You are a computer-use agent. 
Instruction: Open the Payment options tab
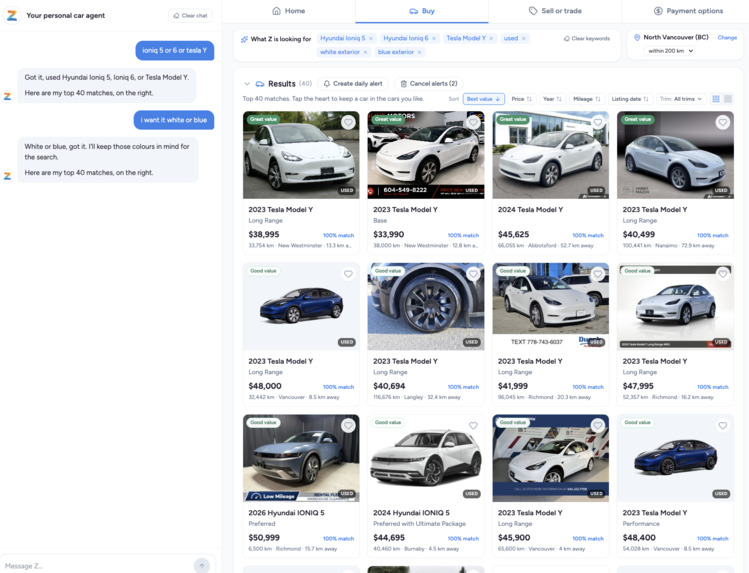tap(688, 11)
